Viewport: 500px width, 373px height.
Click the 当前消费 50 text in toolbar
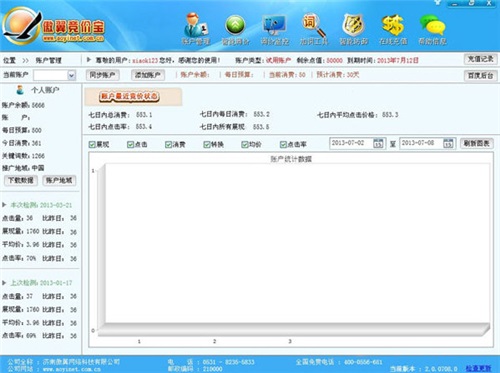(x=287, y=75)
